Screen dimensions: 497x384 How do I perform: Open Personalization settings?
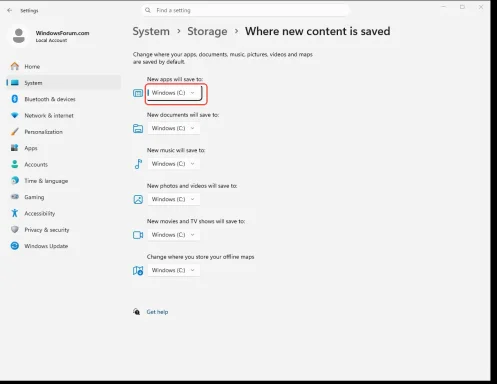click(x=63, y=132)
